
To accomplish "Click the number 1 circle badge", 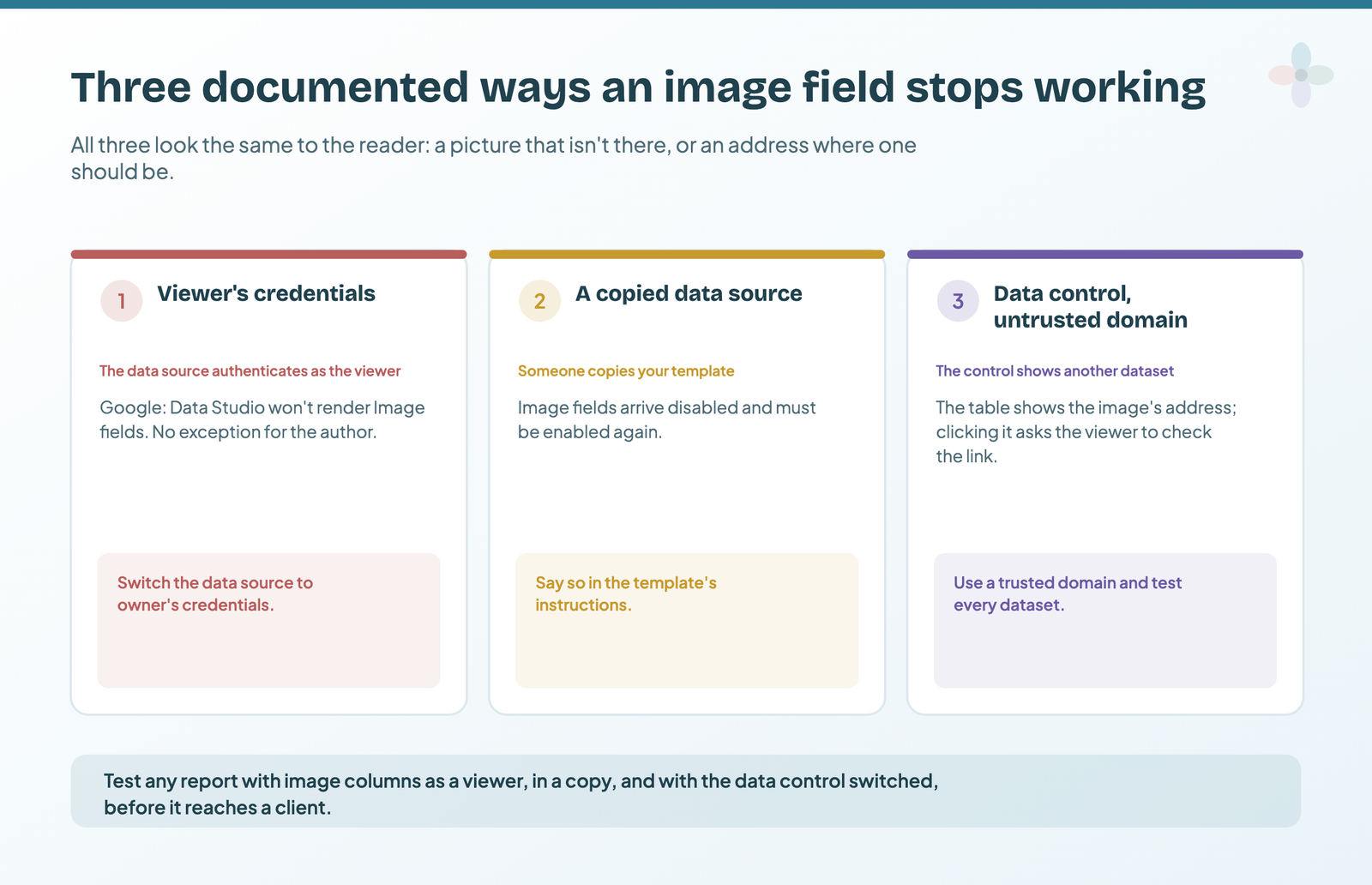I will pos(122,301).
